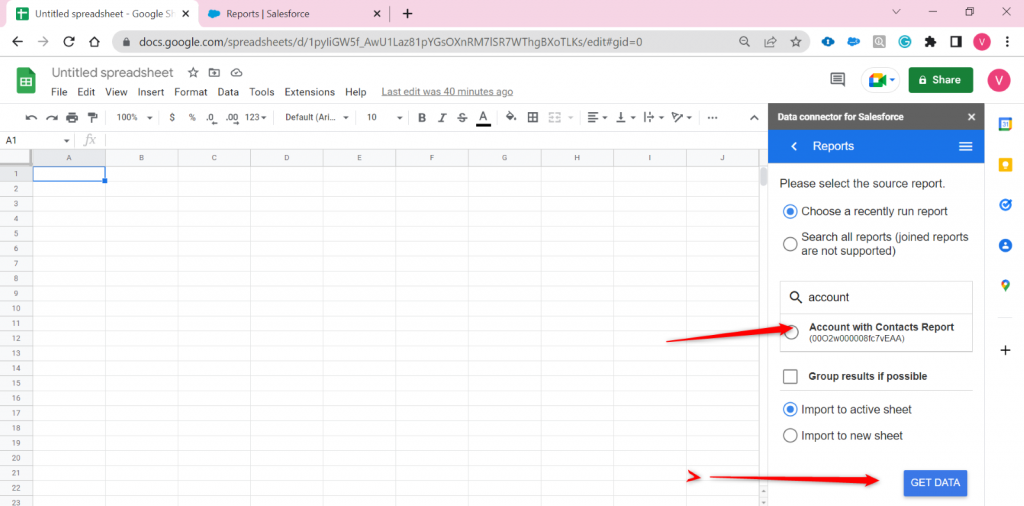Image resolution: width=1024 pixels, height=506 pixels.
Task: Select the Paint format tool
Action: coord(92,118)
